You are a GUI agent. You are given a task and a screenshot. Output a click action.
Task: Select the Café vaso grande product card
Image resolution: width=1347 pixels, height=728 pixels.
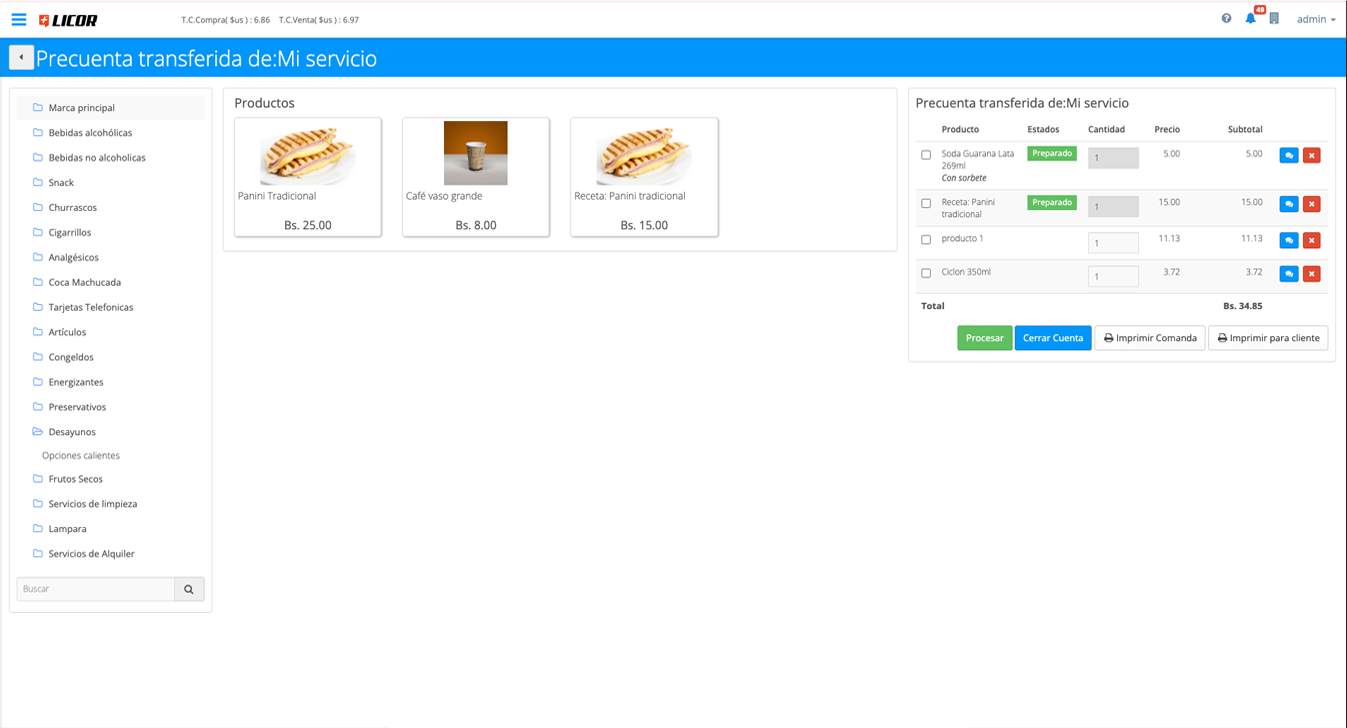tap(475, 177)
